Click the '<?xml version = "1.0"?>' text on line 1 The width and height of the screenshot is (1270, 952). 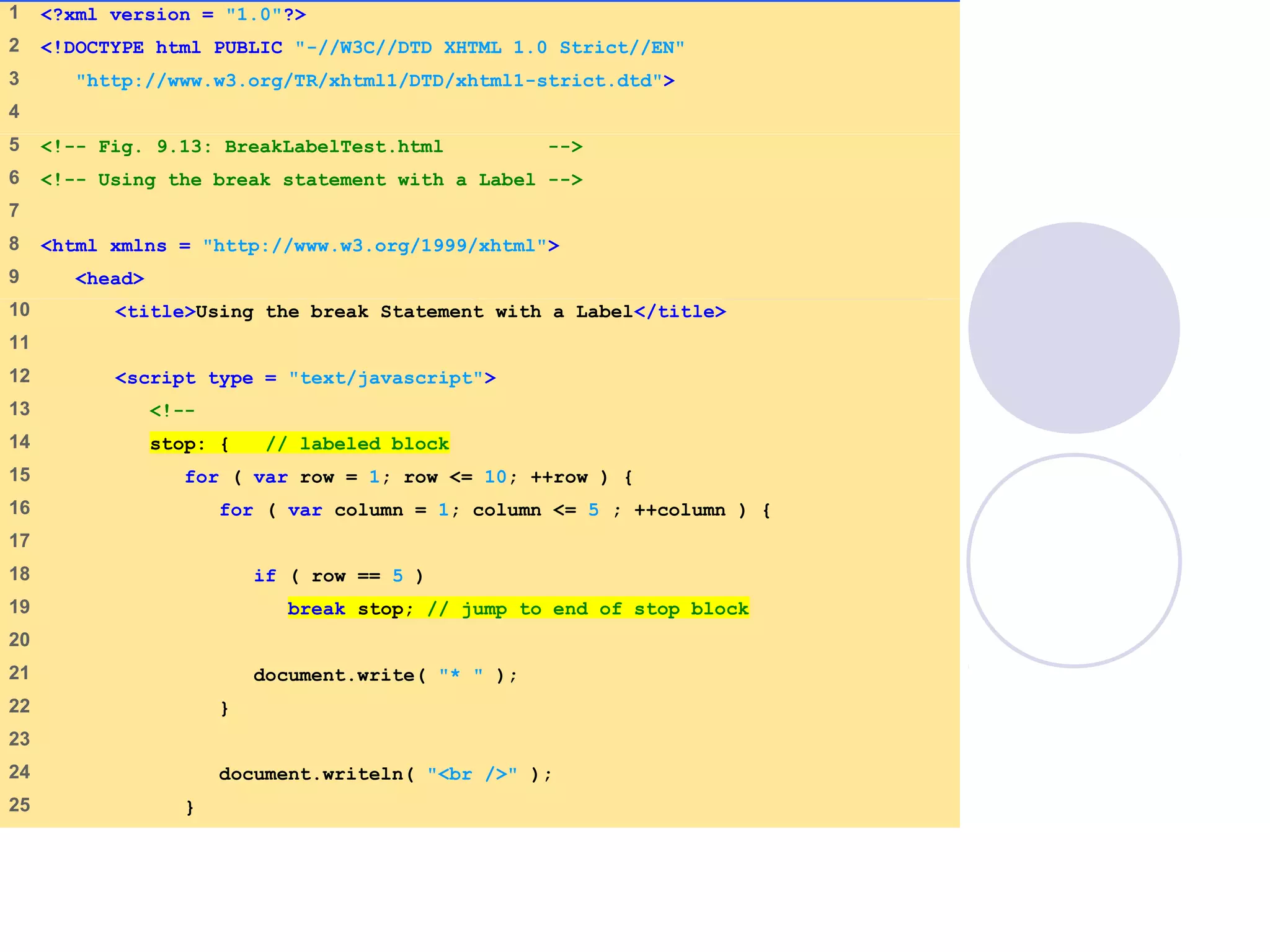(173, 15)
